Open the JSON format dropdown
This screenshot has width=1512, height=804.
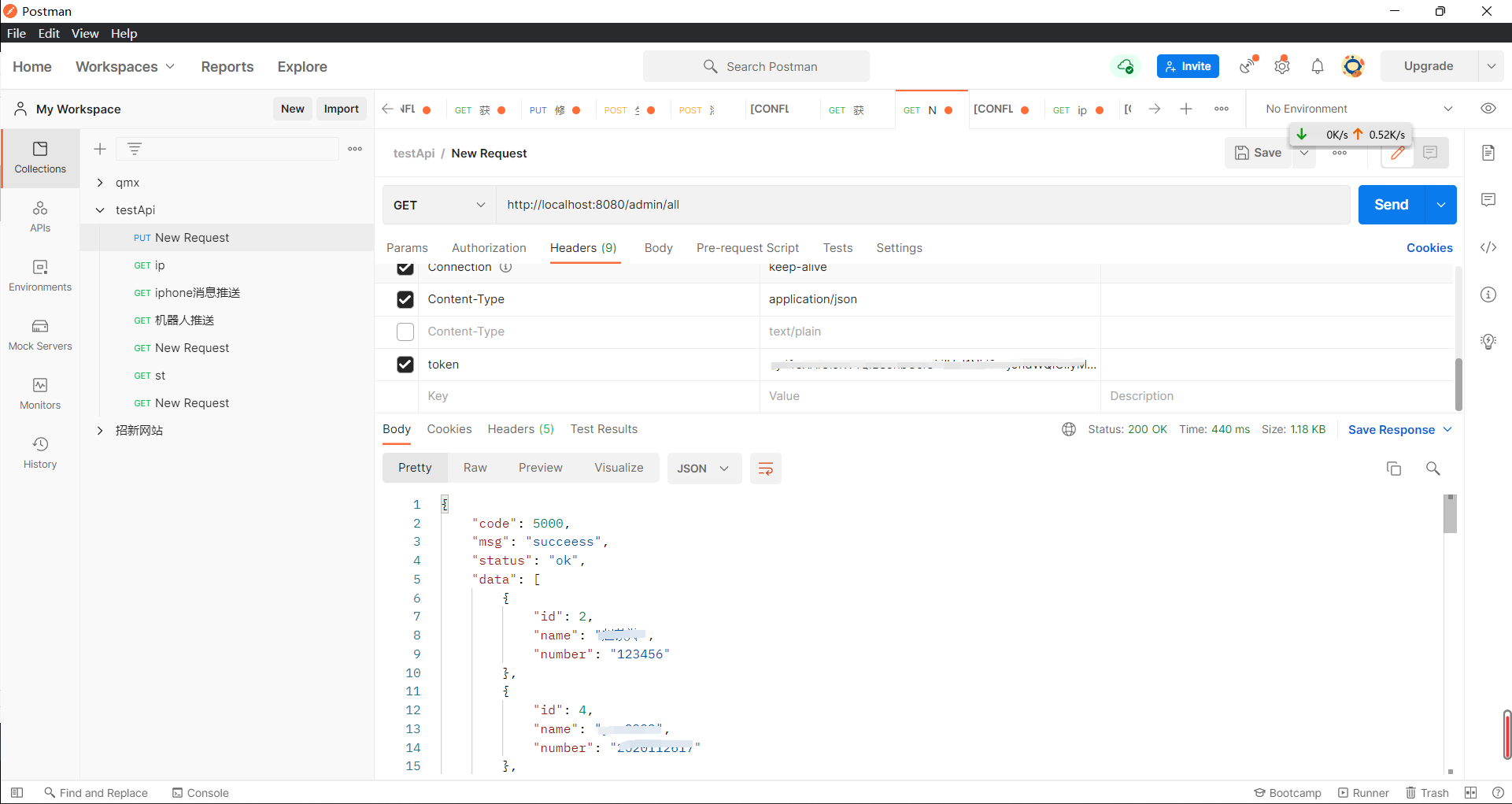coord(704,469)
